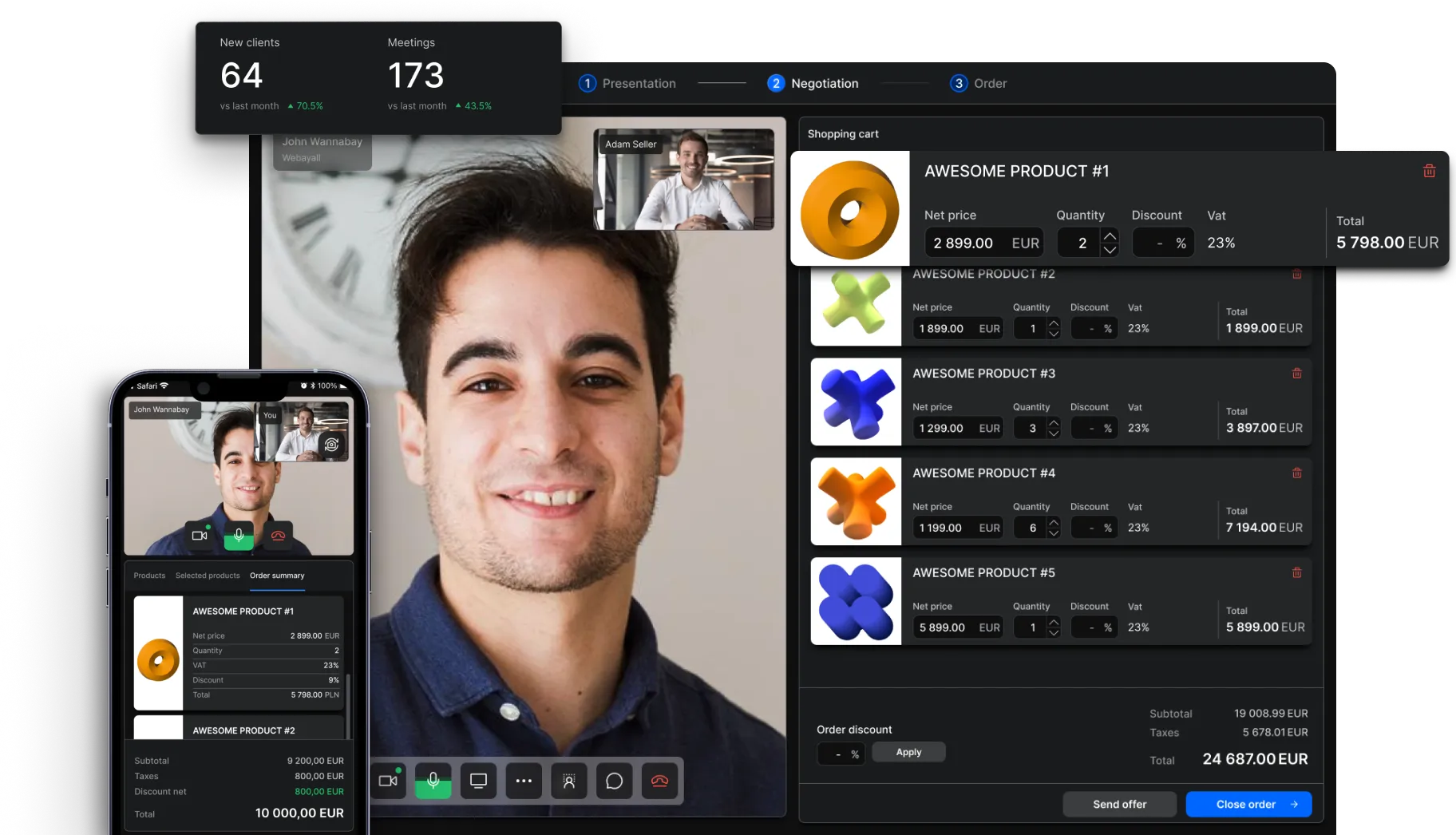Screen dimensions: 1456x835
Task: Switch camera icon on phone video thumbnail
Action: tap(332, 445)
